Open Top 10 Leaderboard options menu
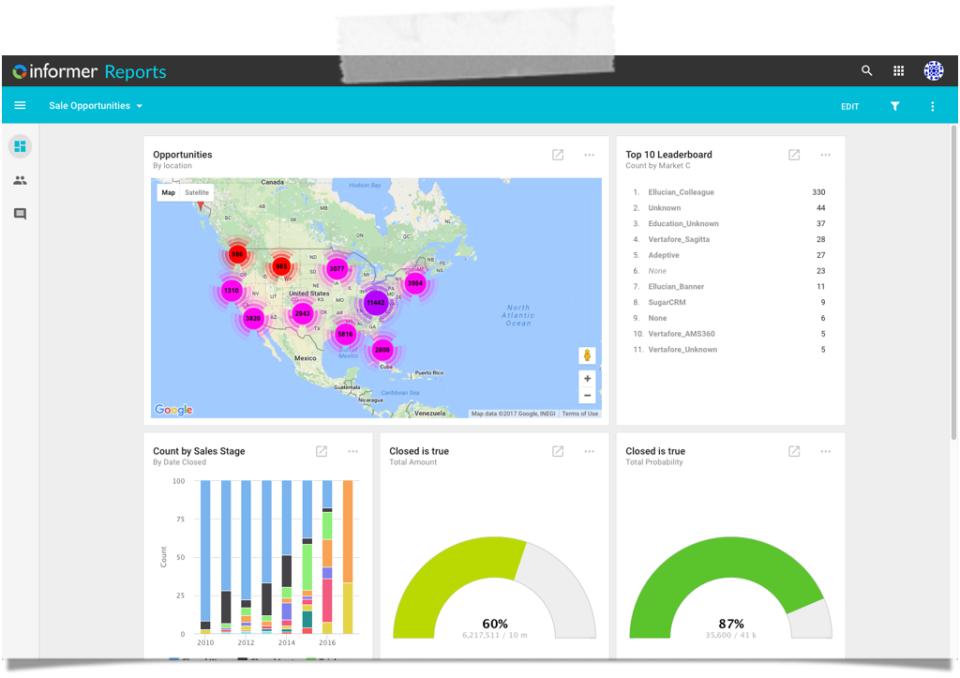Image resolution: width=960 pixels, height=678 pixels. coord(825,155)
